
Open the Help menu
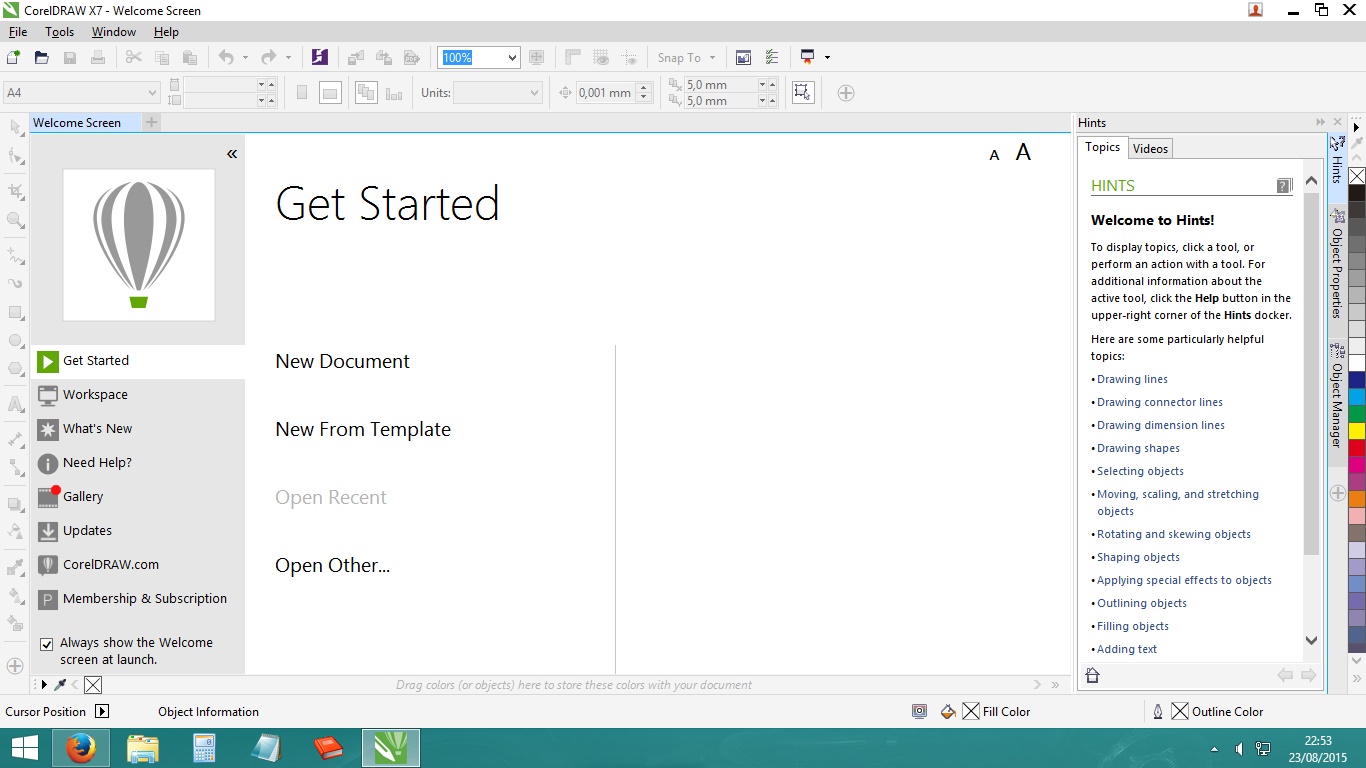(x=166, y=32)
